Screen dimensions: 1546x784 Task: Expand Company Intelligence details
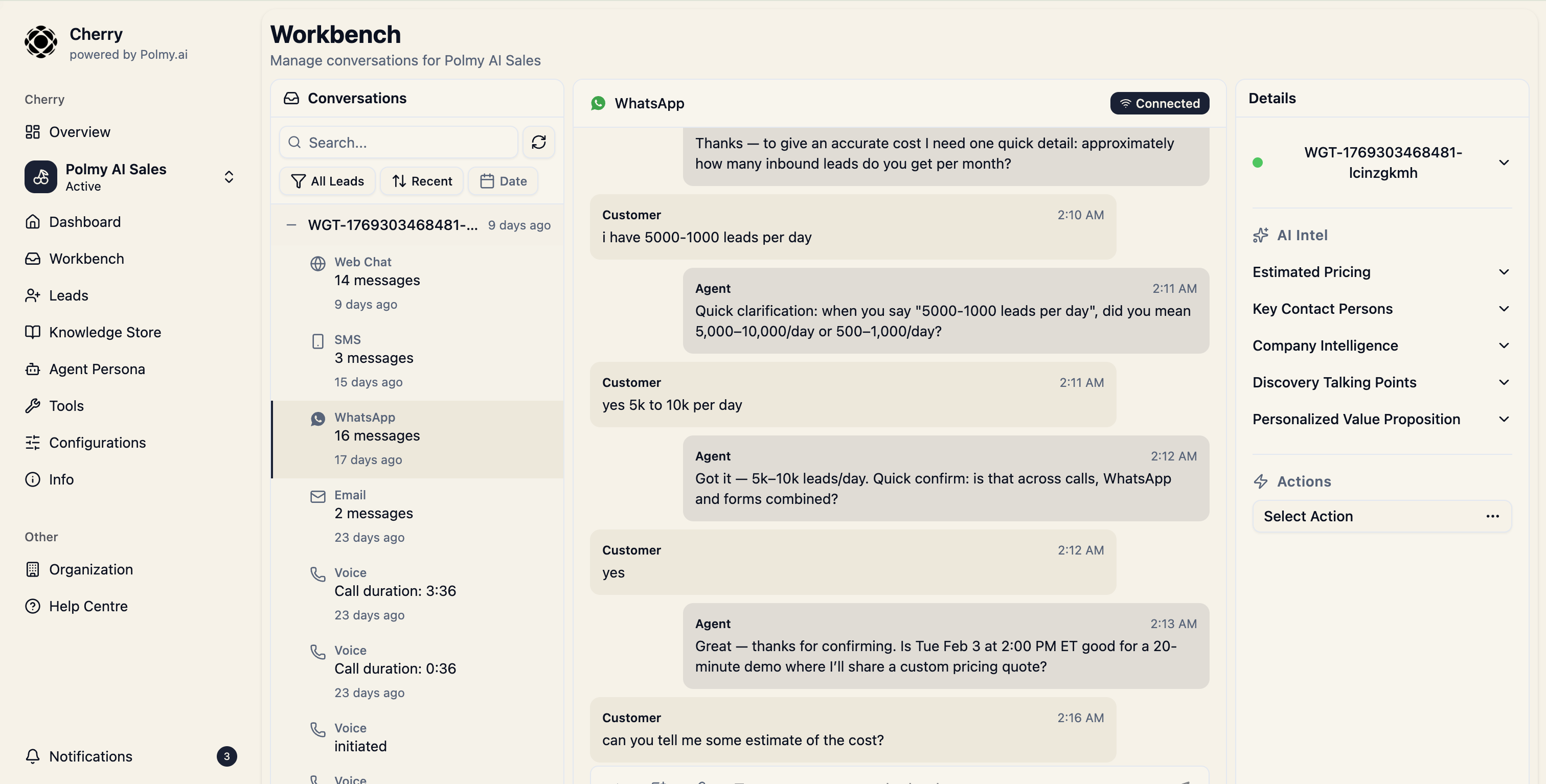(x=1504, y=345)
